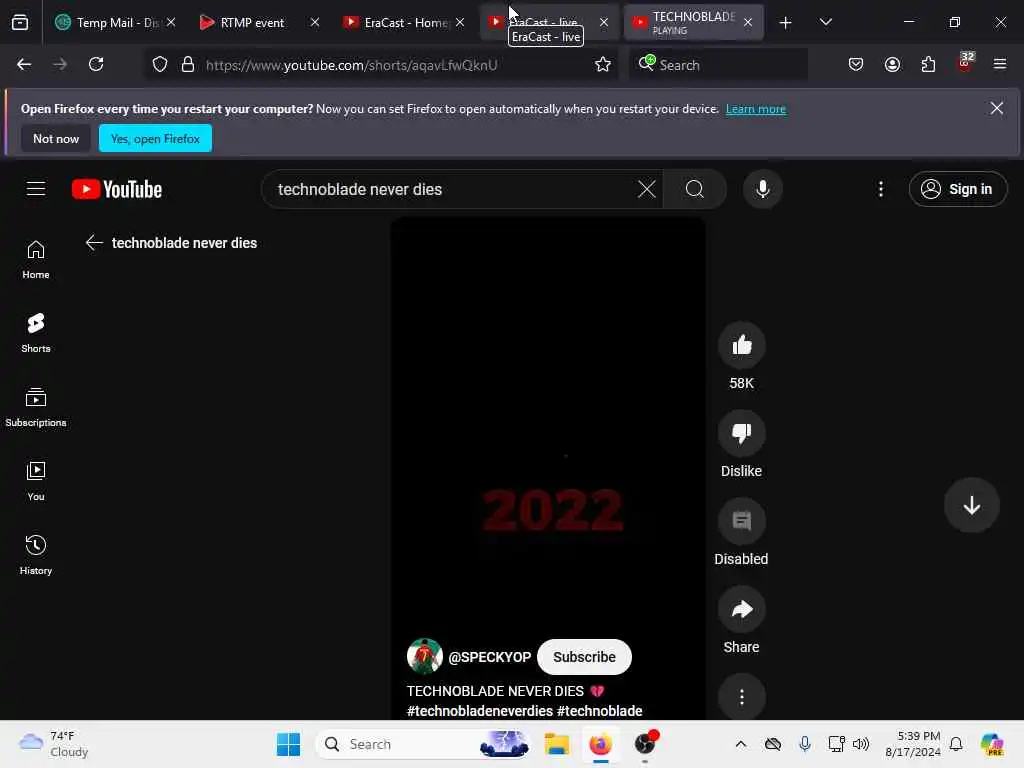1024x768 pixels.
Task: View site security lock information
Action: click(188, 65)
